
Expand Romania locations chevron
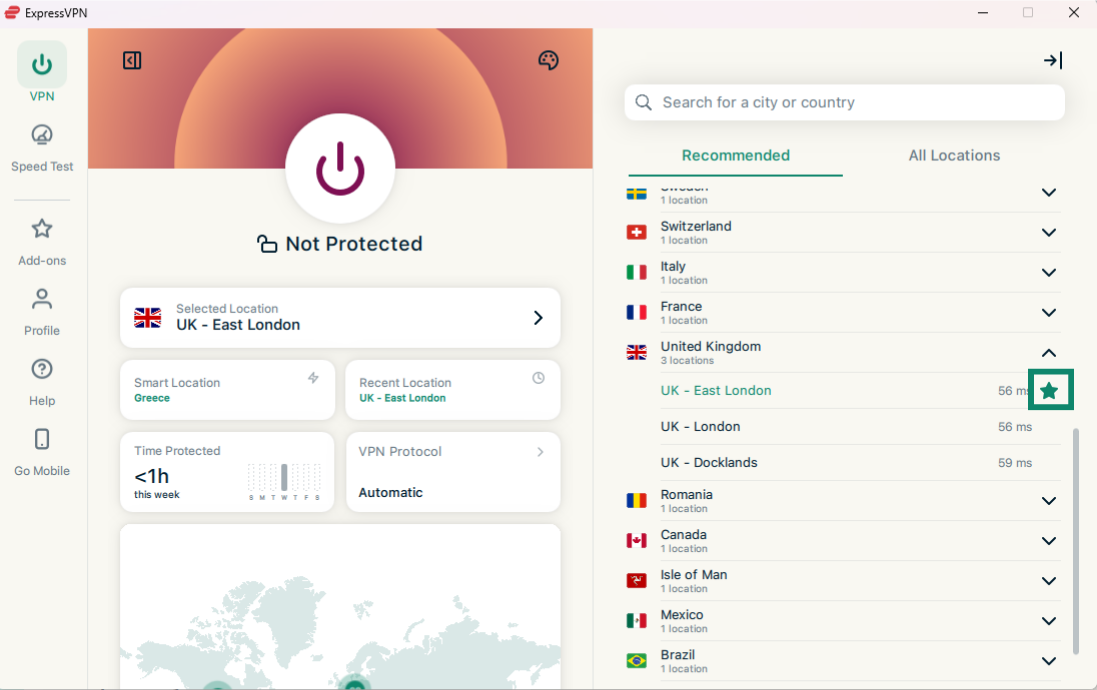(1049, 501)
